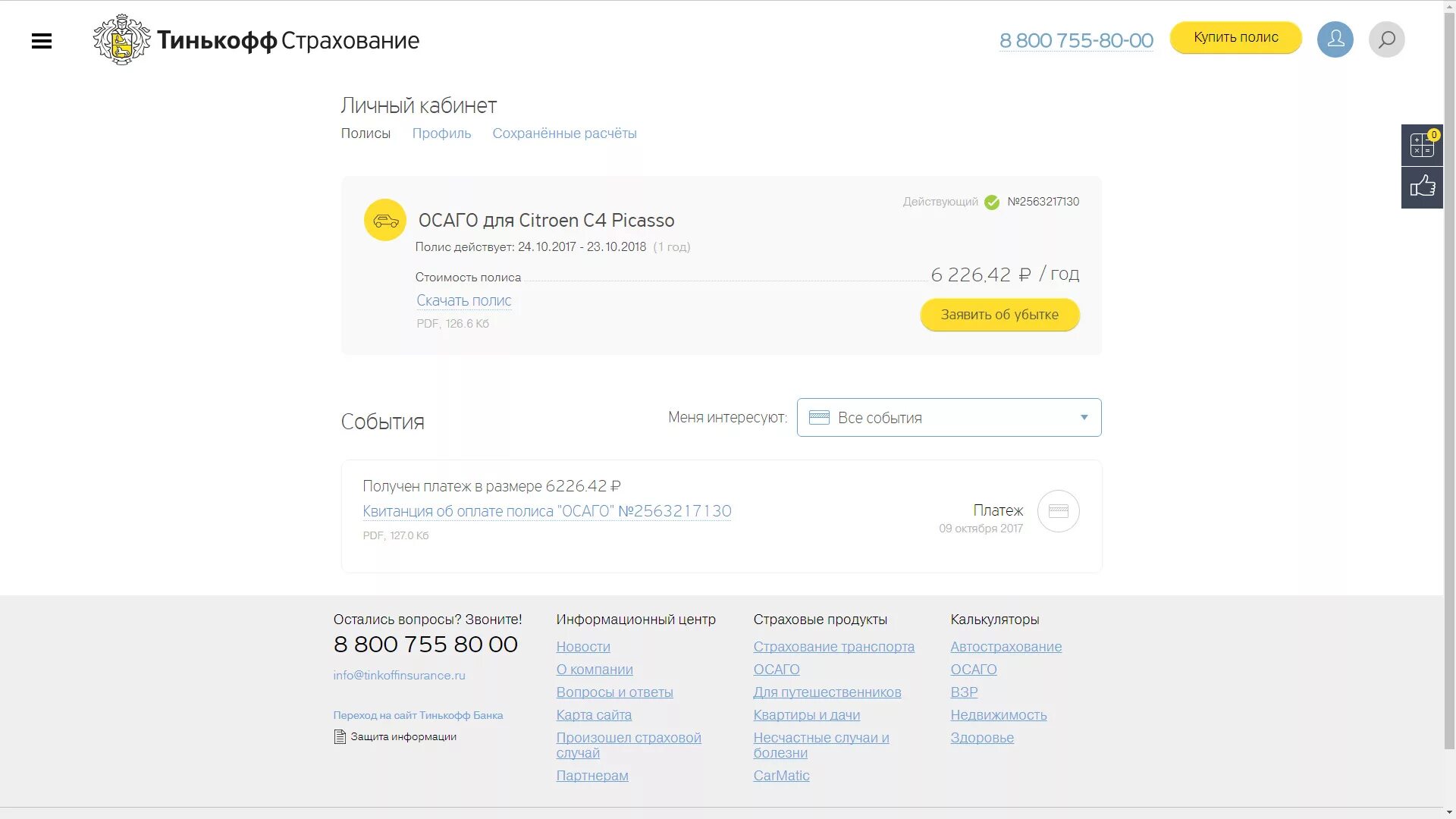
Task: Switch to the Профиль tab
Action: (x=441, y=133)
